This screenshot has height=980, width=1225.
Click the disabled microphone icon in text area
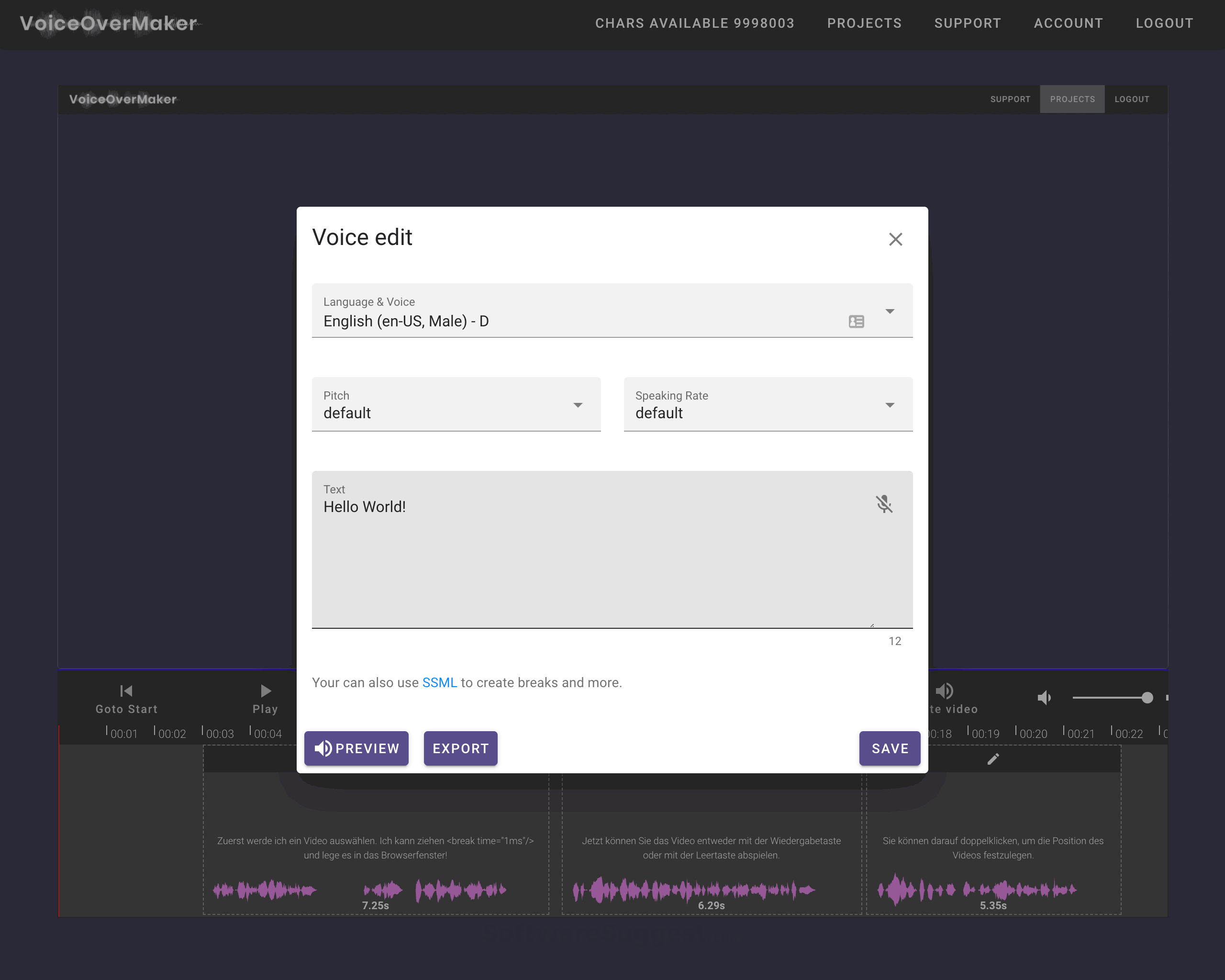[884, 504]
